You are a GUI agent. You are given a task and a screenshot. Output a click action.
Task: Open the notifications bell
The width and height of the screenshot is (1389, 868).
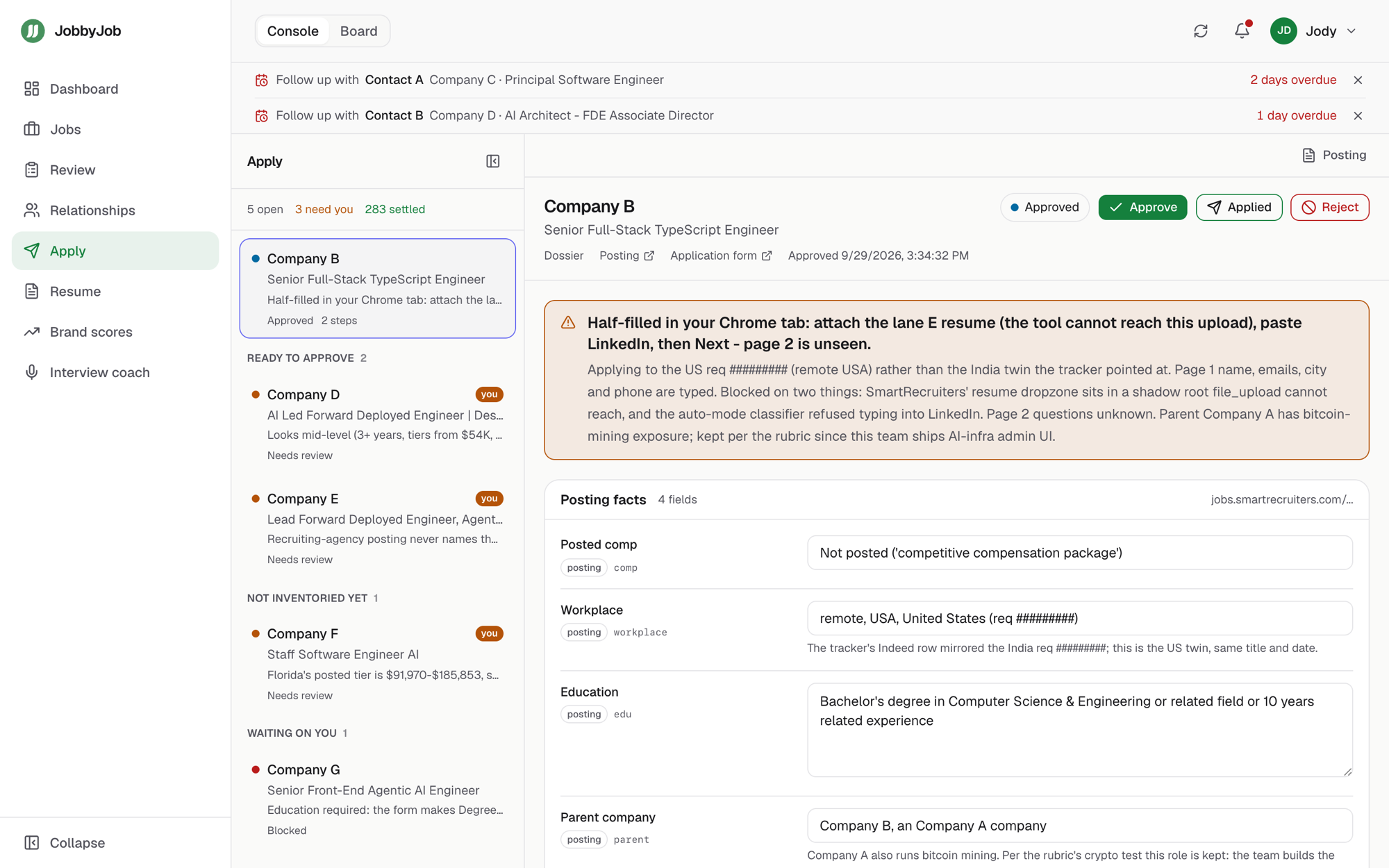coord(1242,31)
